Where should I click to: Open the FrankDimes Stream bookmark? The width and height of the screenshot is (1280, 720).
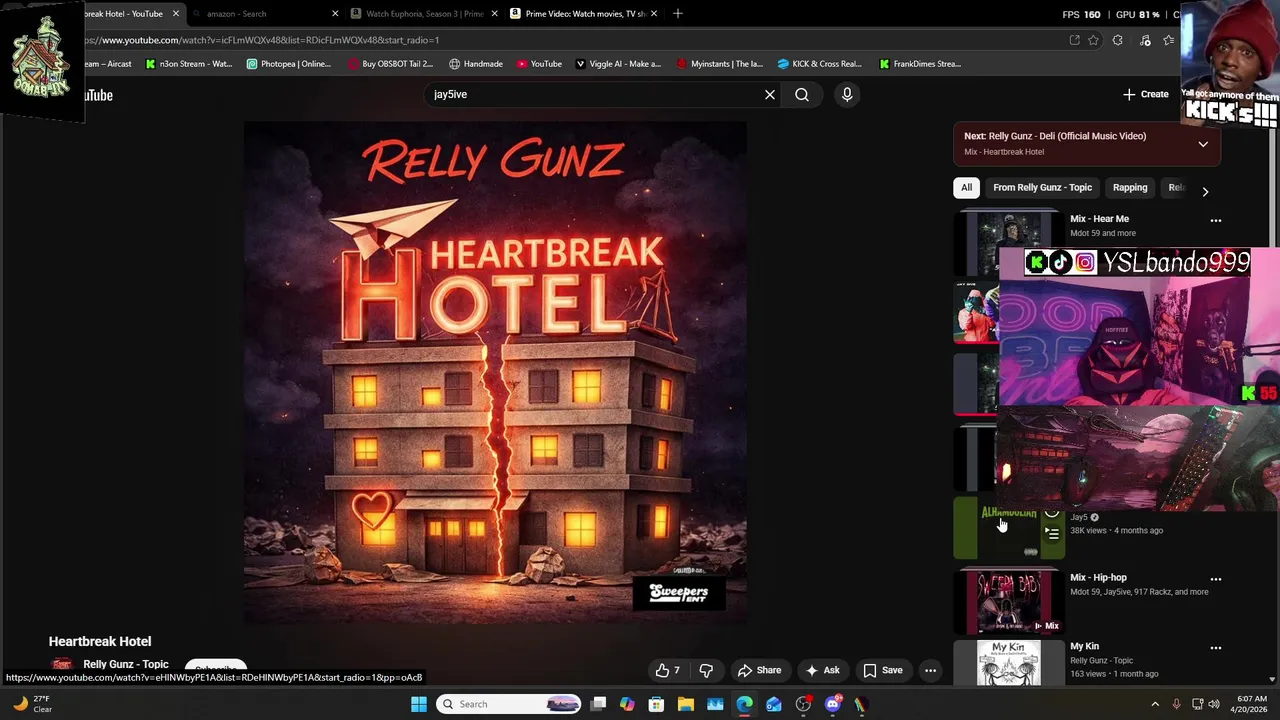point(920,64)
